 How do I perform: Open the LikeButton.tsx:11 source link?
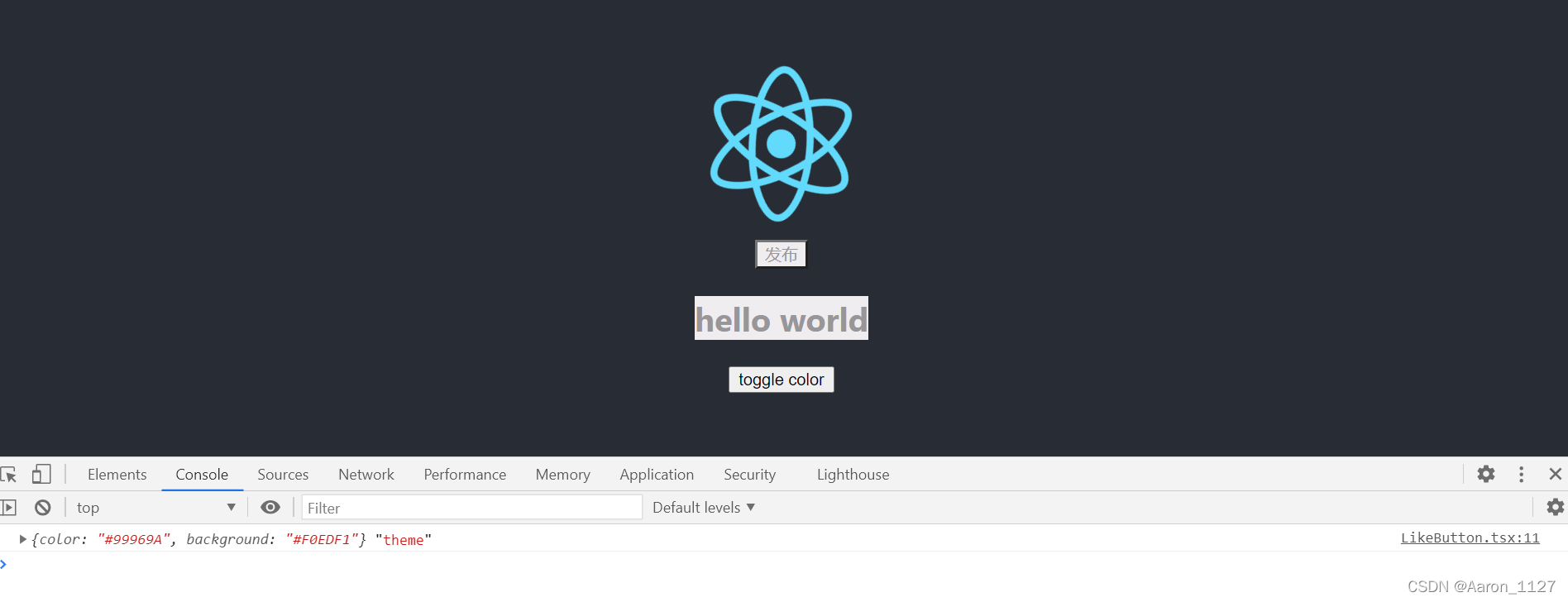1470,537
